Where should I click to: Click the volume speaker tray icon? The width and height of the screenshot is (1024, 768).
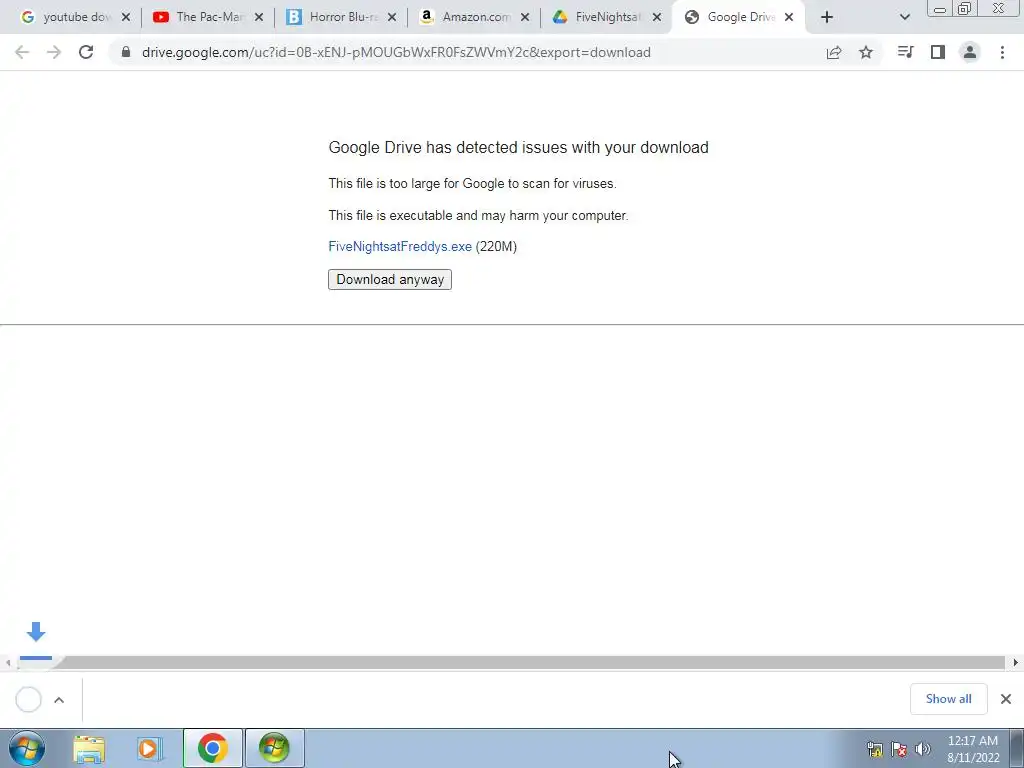click(923, 749)
